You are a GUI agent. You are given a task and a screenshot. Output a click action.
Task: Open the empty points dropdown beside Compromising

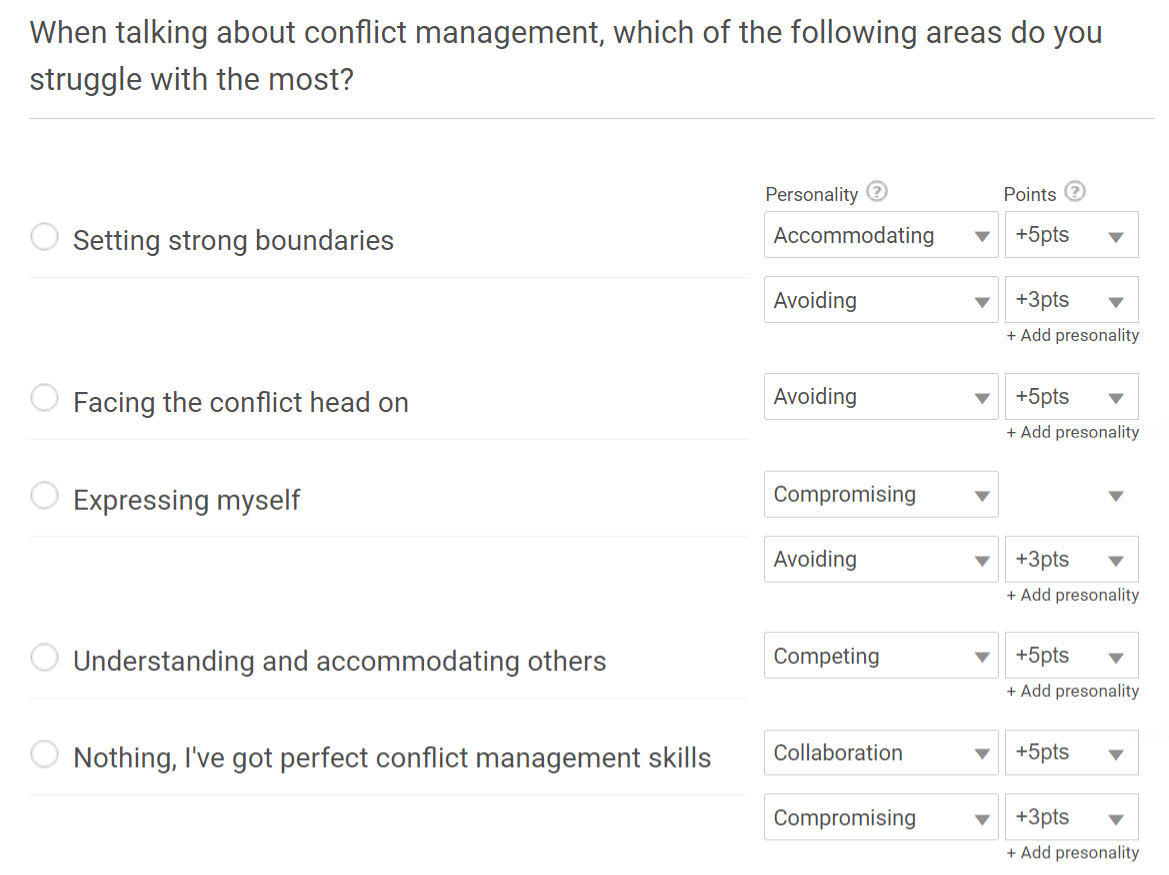coord(1071,495)
